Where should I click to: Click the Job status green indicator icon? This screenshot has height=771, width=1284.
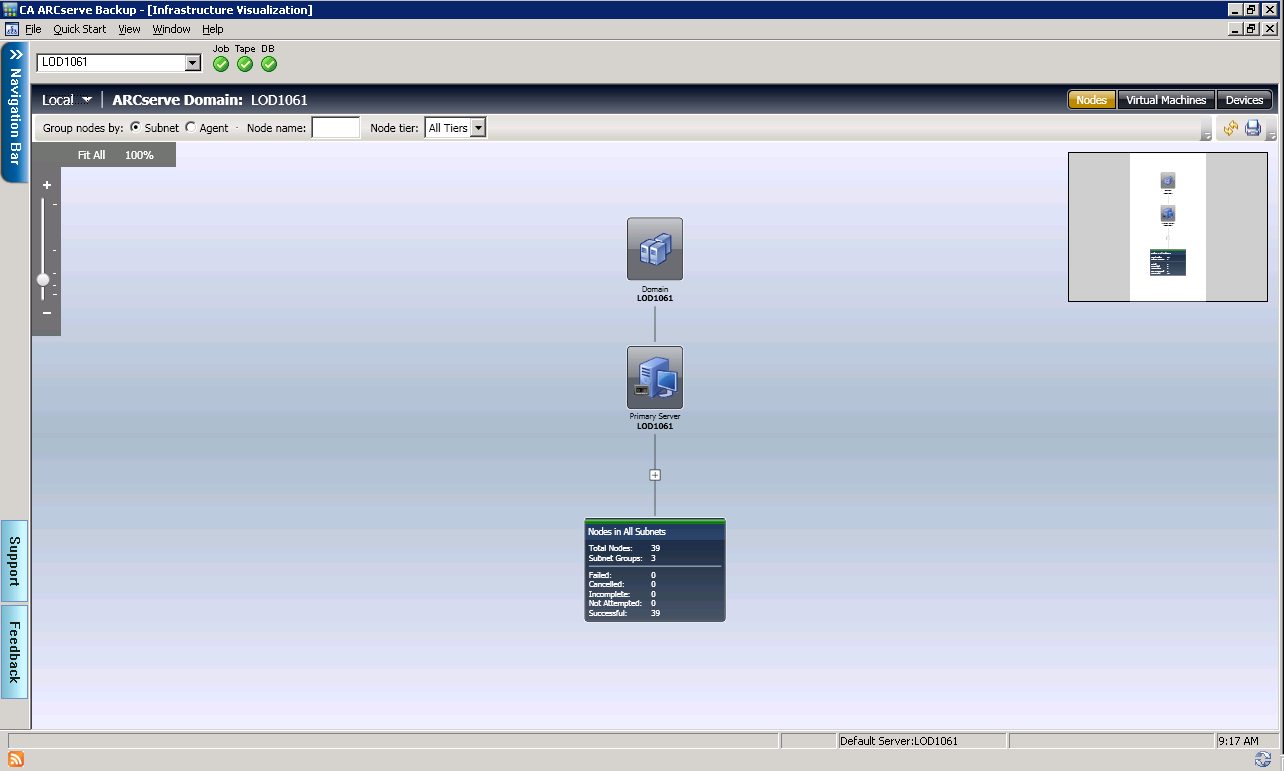coord(220,64)
